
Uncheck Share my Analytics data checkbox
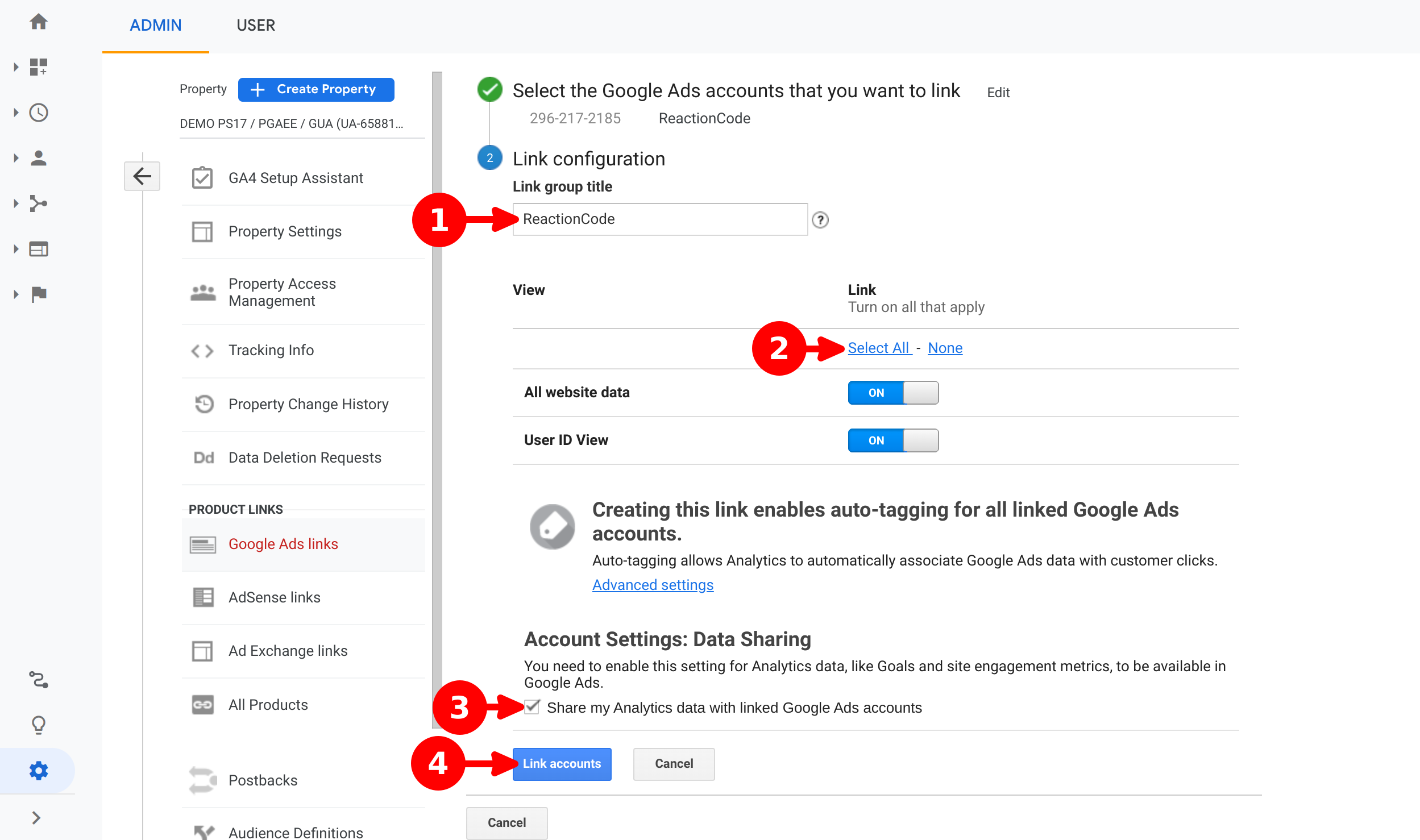coord(532,707)
